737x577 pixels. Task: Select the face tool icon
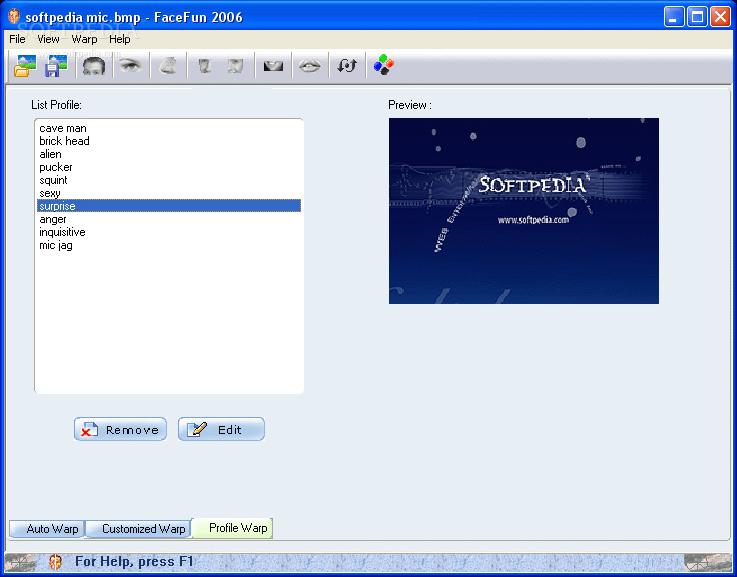[x=94, y=65]
